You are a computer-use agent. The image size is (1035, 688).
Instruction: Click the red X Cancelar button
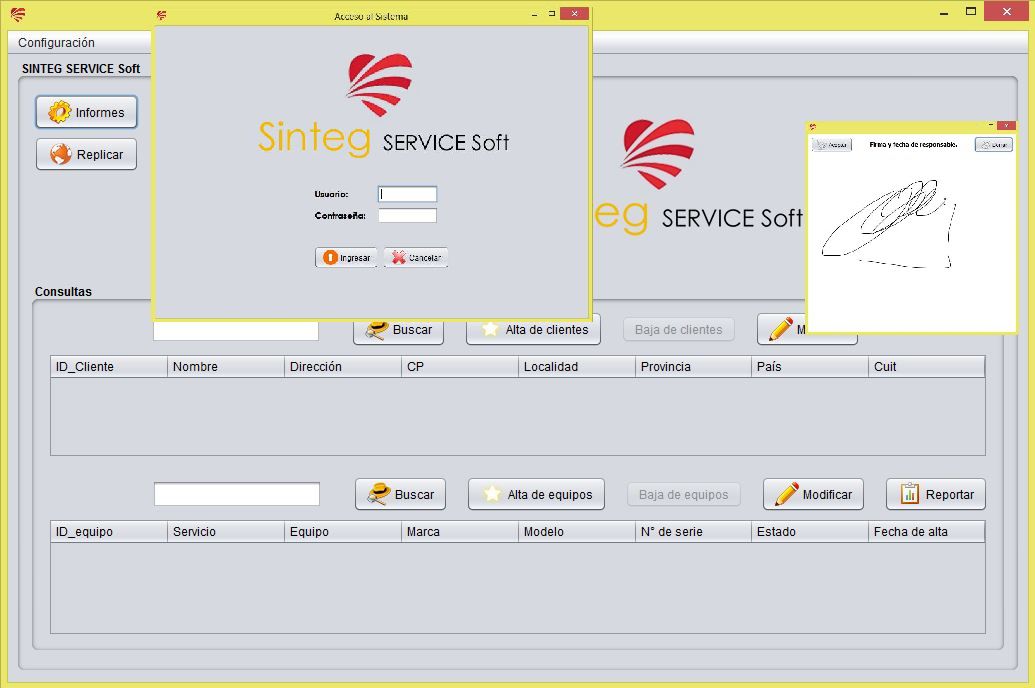[416, 257]
